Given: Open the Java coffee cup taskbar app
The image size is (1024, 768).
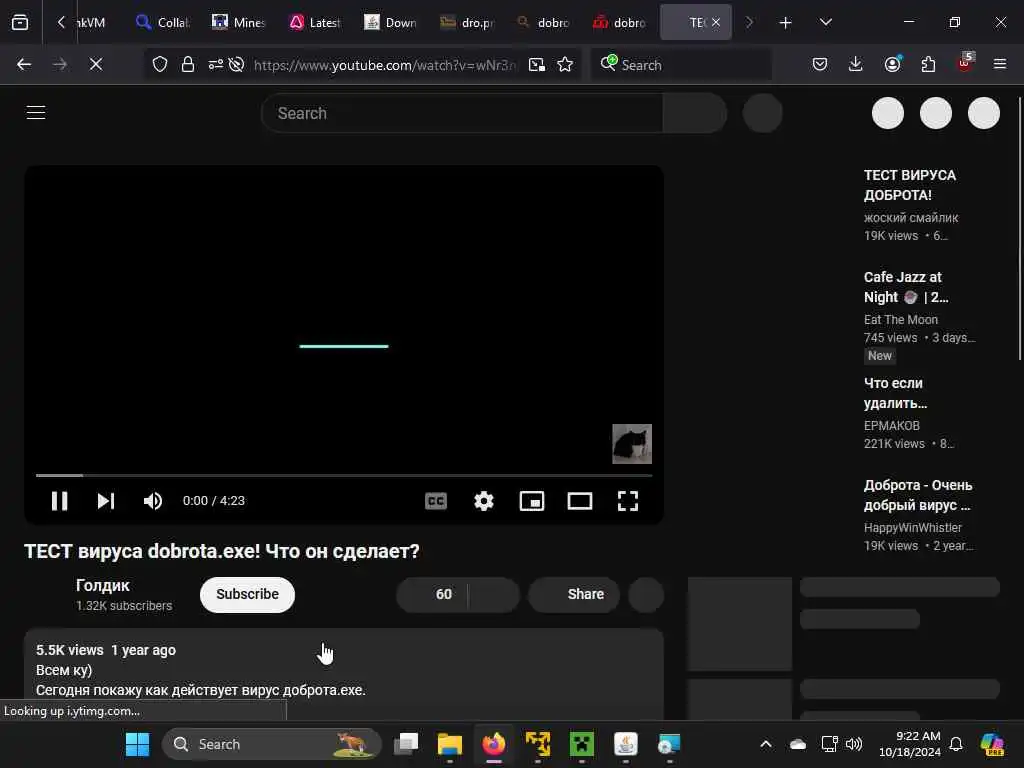Looking at the screenshot, I should (x=626, y=744).
